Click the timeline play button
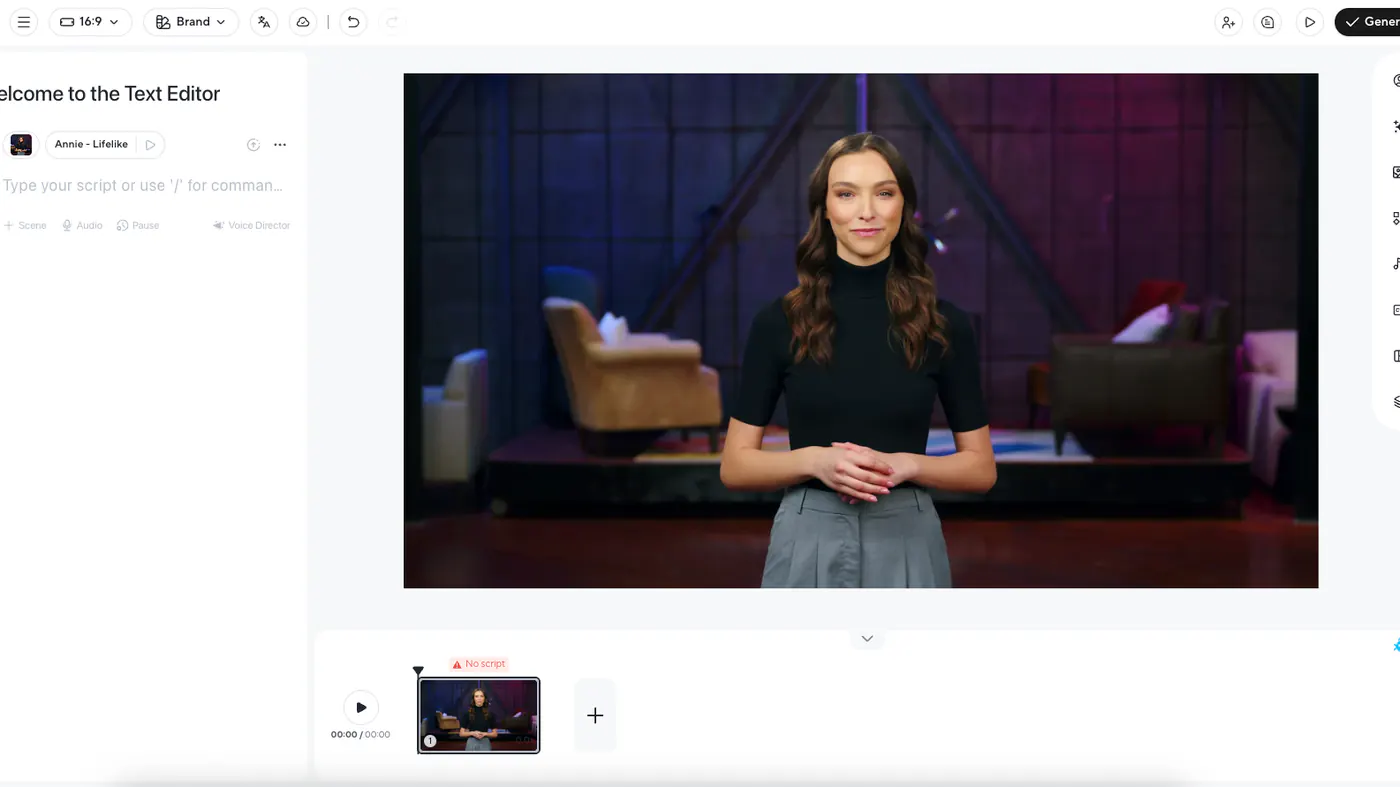Screen dimensions: 1400x787 click(x=361, y=707)
